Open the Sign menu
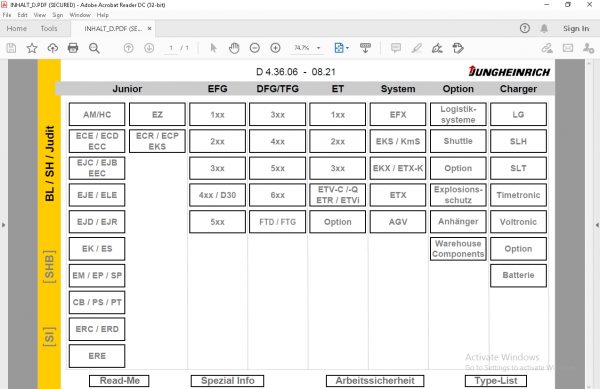Screen dimensions: 600x389 point(58,15)
